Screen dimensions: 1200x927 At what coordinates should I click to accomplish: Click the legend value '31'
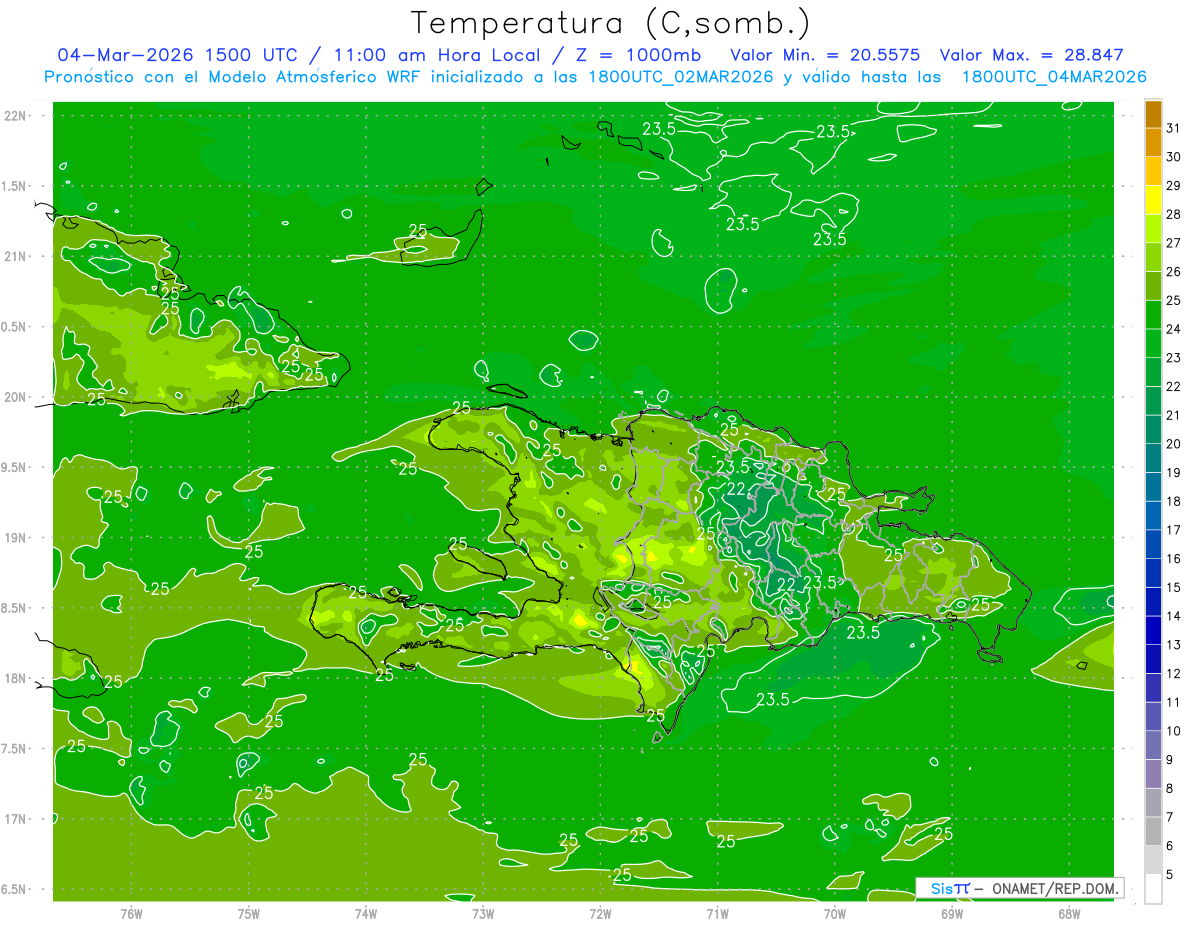coord(1173,128)
